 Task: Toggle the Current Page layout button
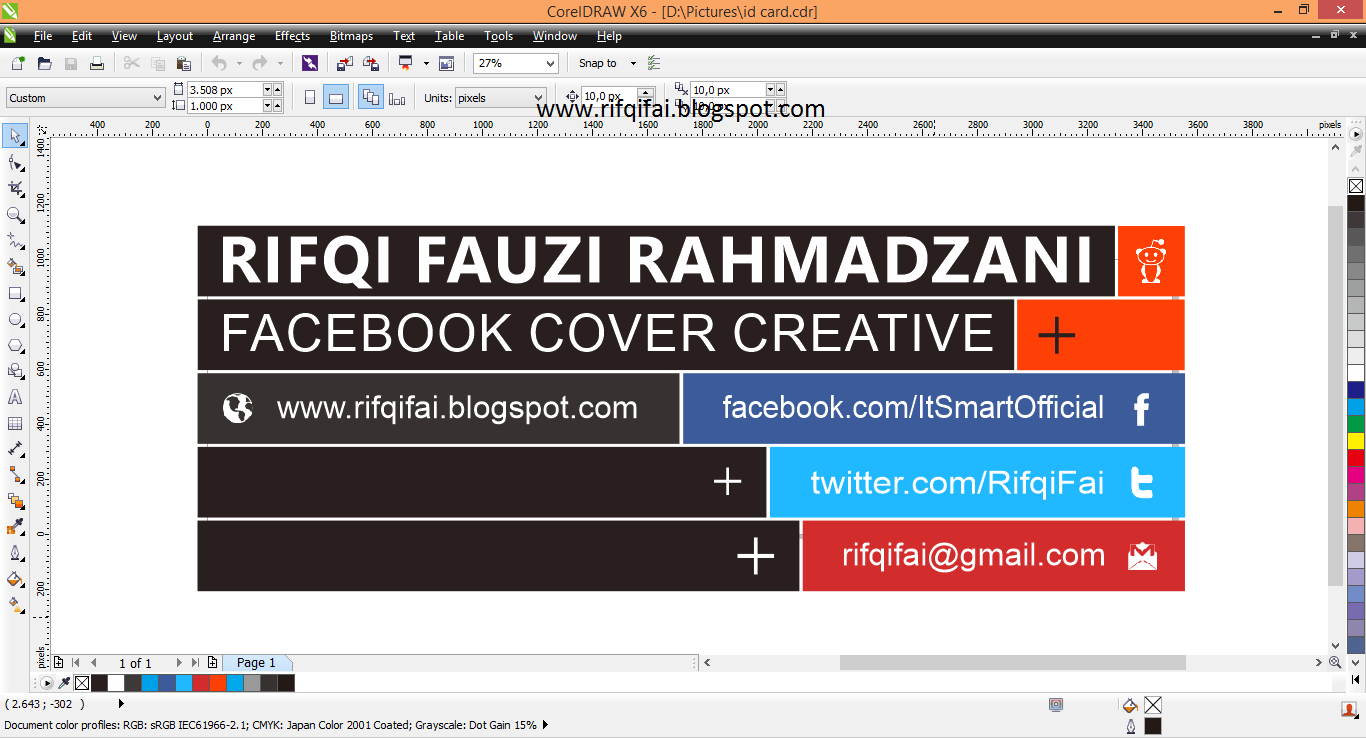(397, 98)
